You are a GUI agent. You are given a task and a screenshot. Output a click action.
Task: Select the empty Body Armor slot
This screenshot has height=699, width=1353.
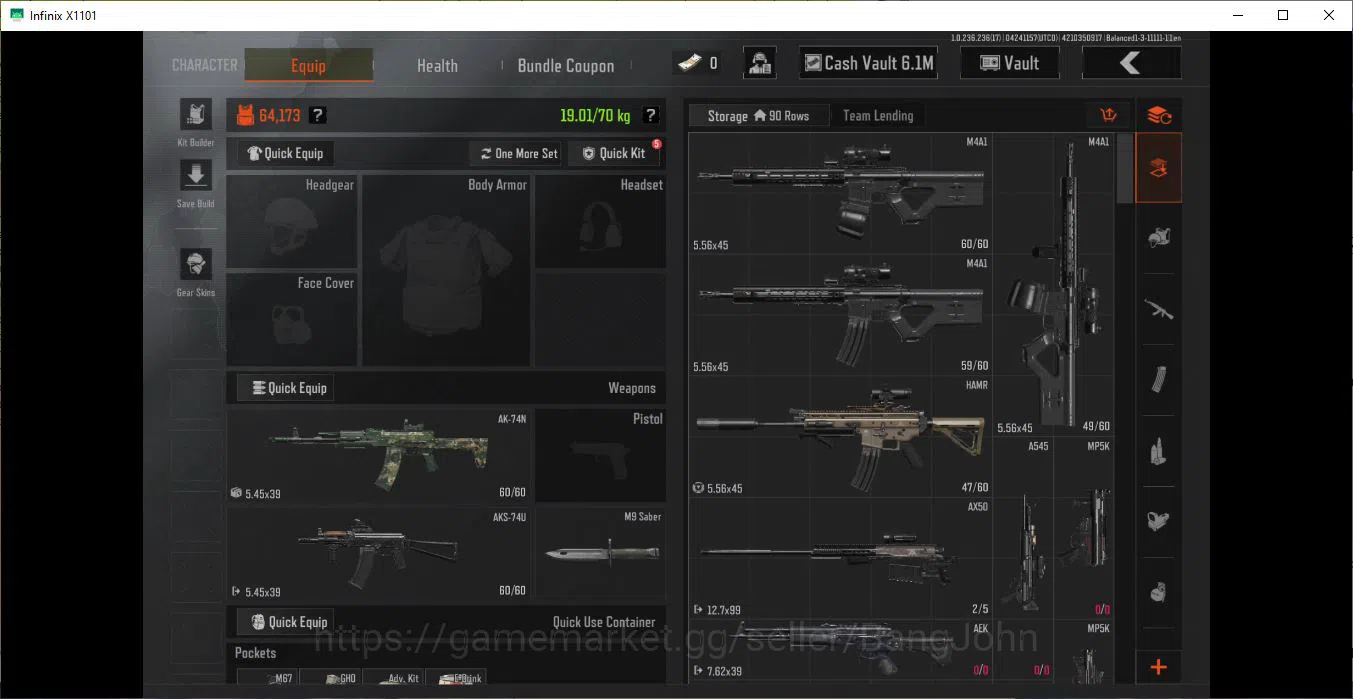tap(446, 271)
